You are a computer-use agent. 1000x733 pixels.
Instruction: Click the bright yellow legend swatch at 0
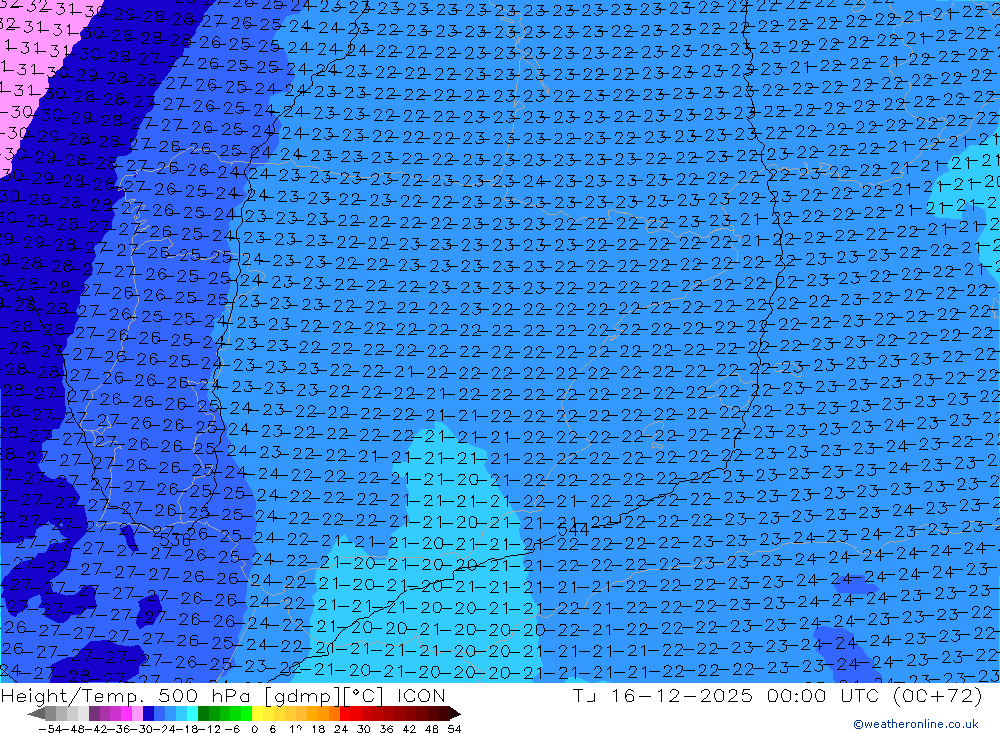pyautogui.click(x=257, y=714)
